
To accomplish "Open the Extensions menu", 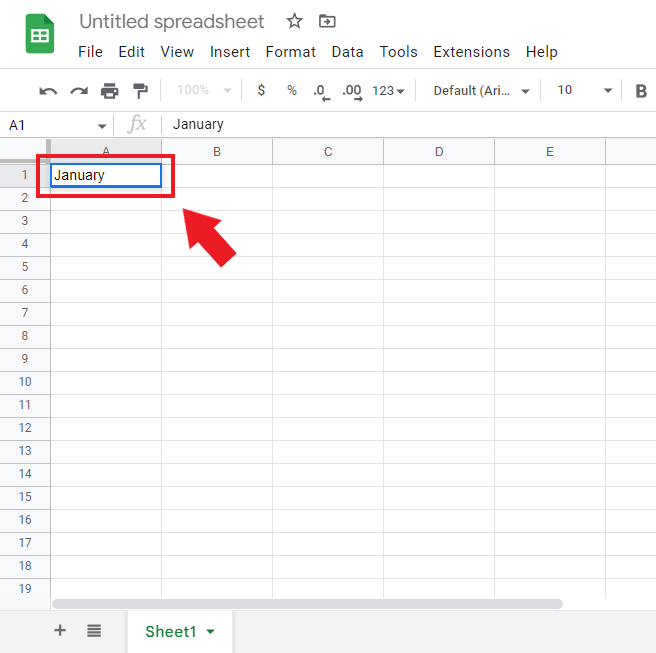I will coord(471,52).
